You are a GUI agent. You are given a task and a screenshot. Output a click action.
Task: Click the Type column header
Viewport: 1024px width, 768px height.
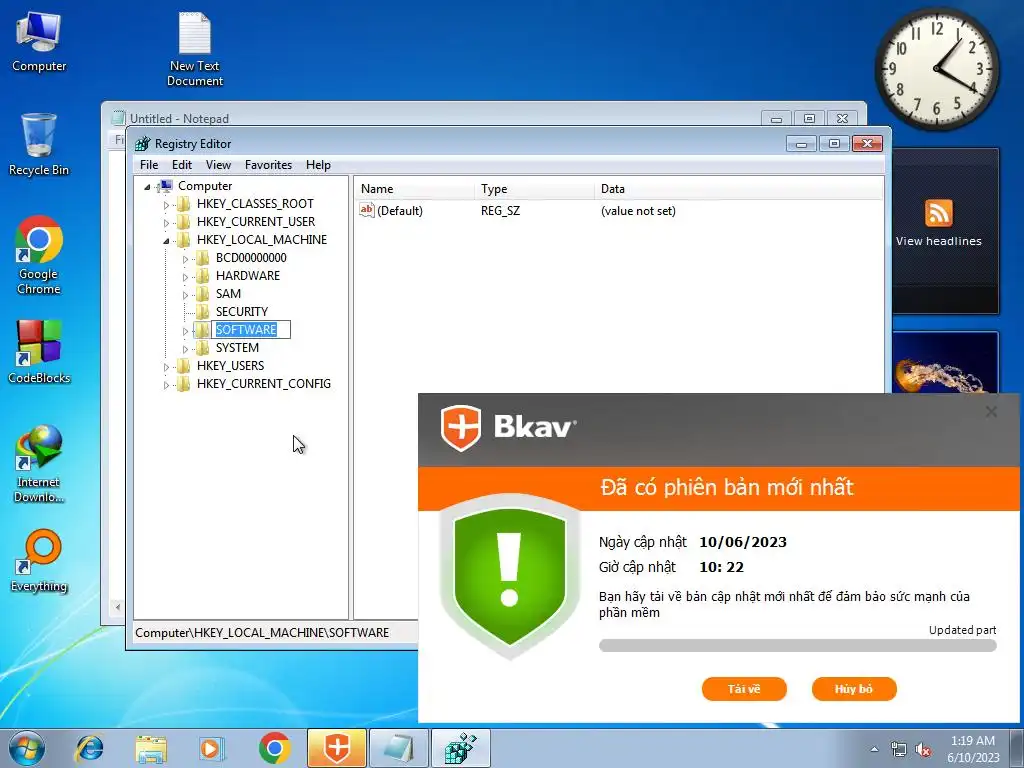pos(534,189)
